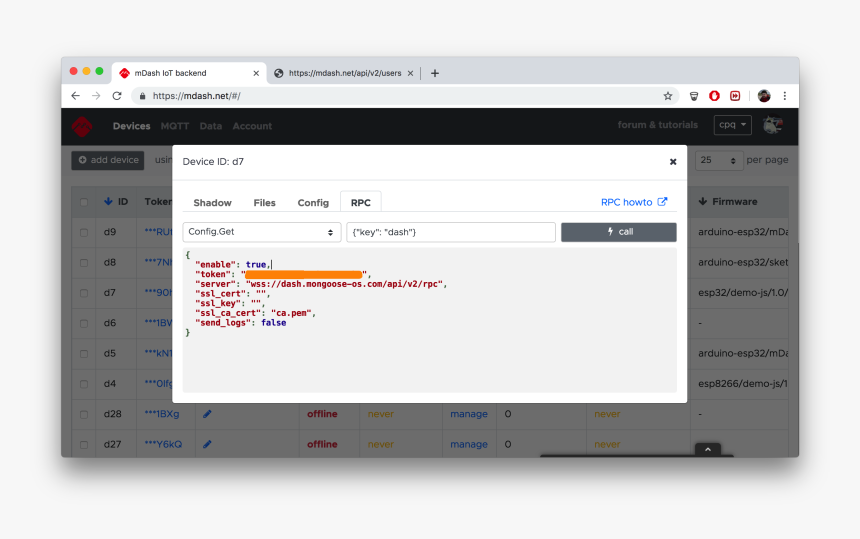The width and height of the screenshot is (860, 539).
Task: Open a new browser tab
Action: pyautogui.click(x=435, y=73)
